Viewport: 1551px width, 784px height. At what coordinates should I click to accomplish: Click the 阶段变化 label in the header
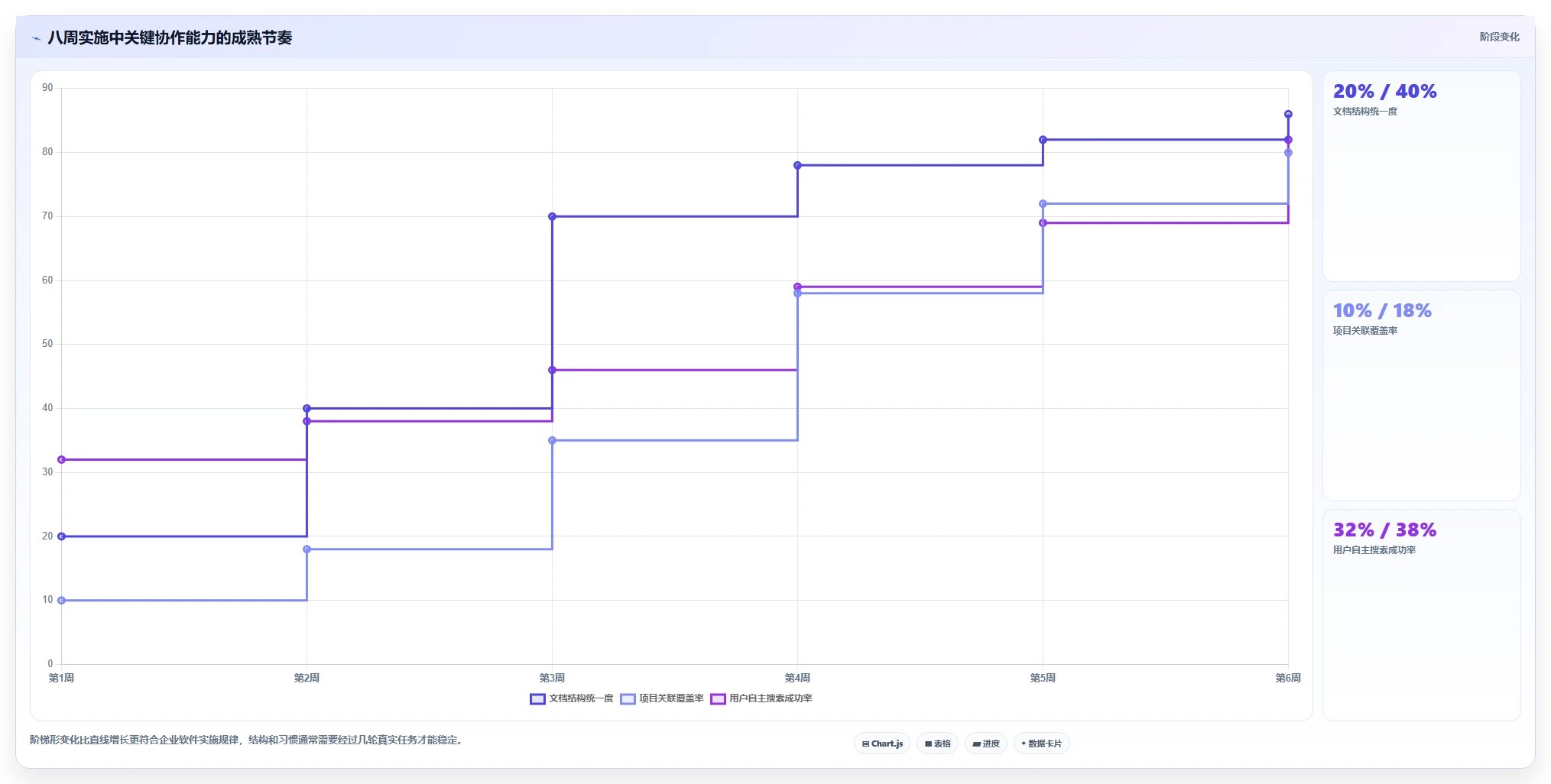point(1499,37)
